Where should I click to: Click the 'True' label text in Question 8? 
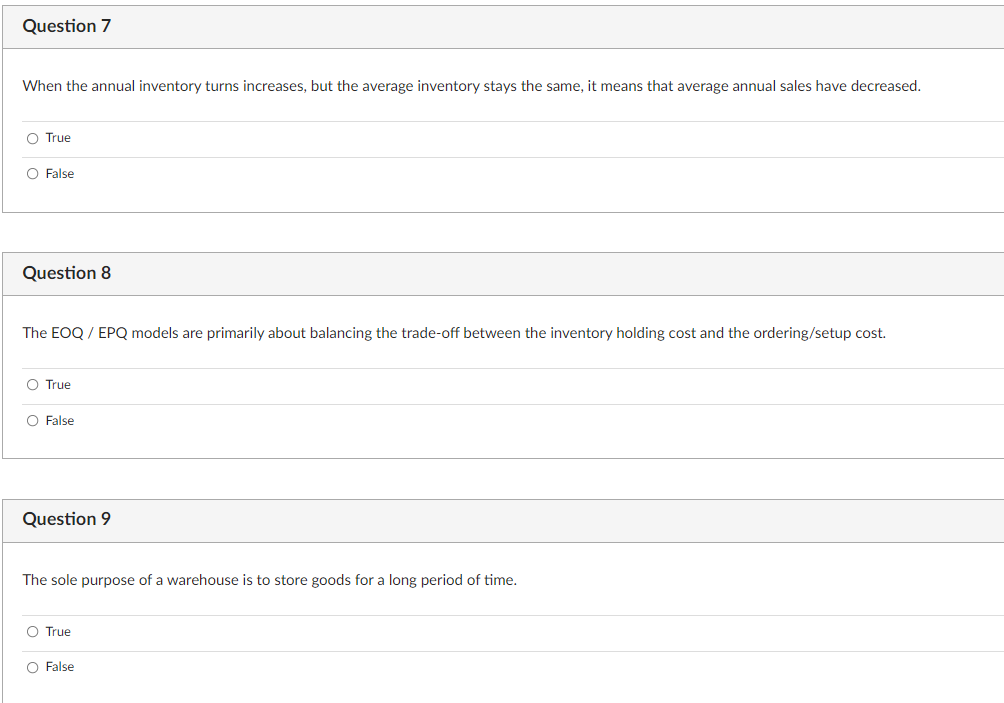58,384
